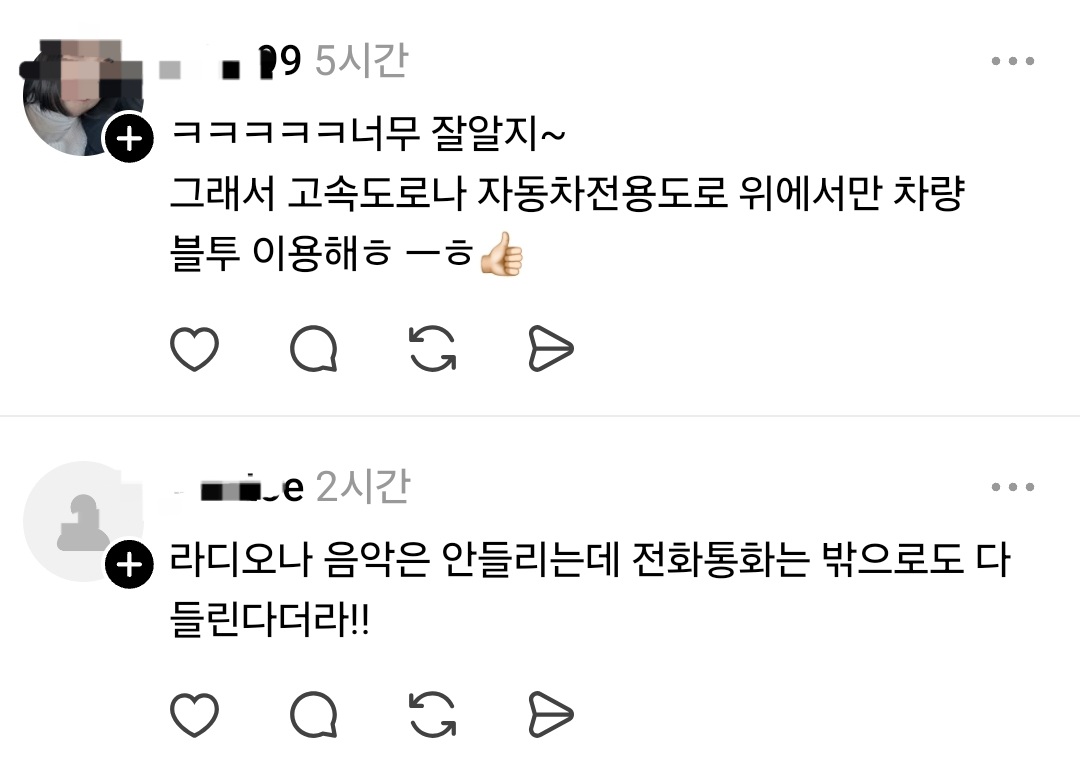Follow first commenter via plus badge

tap(129, 139)
